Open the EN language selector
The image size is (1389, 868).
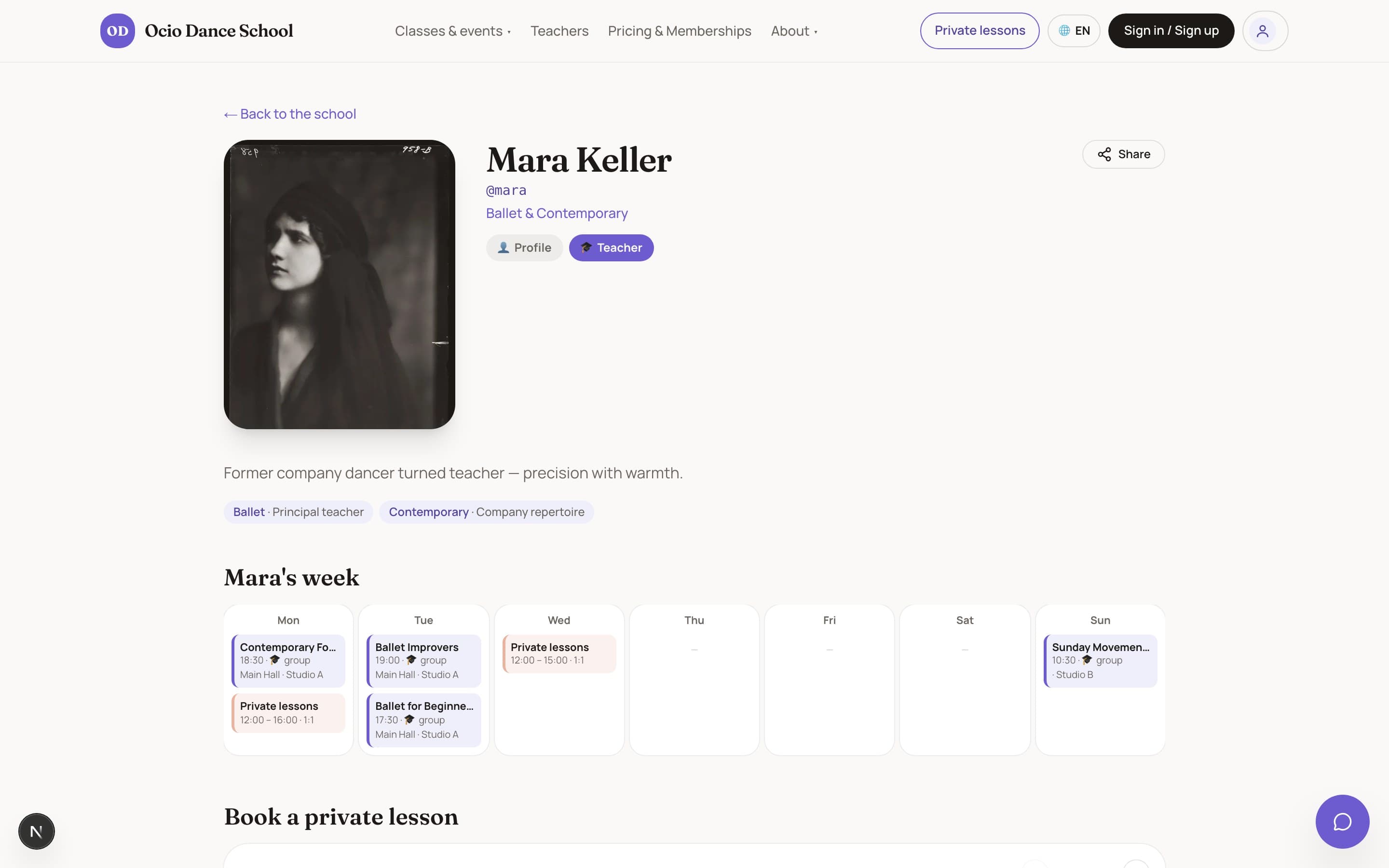(x=1073, y=31)
